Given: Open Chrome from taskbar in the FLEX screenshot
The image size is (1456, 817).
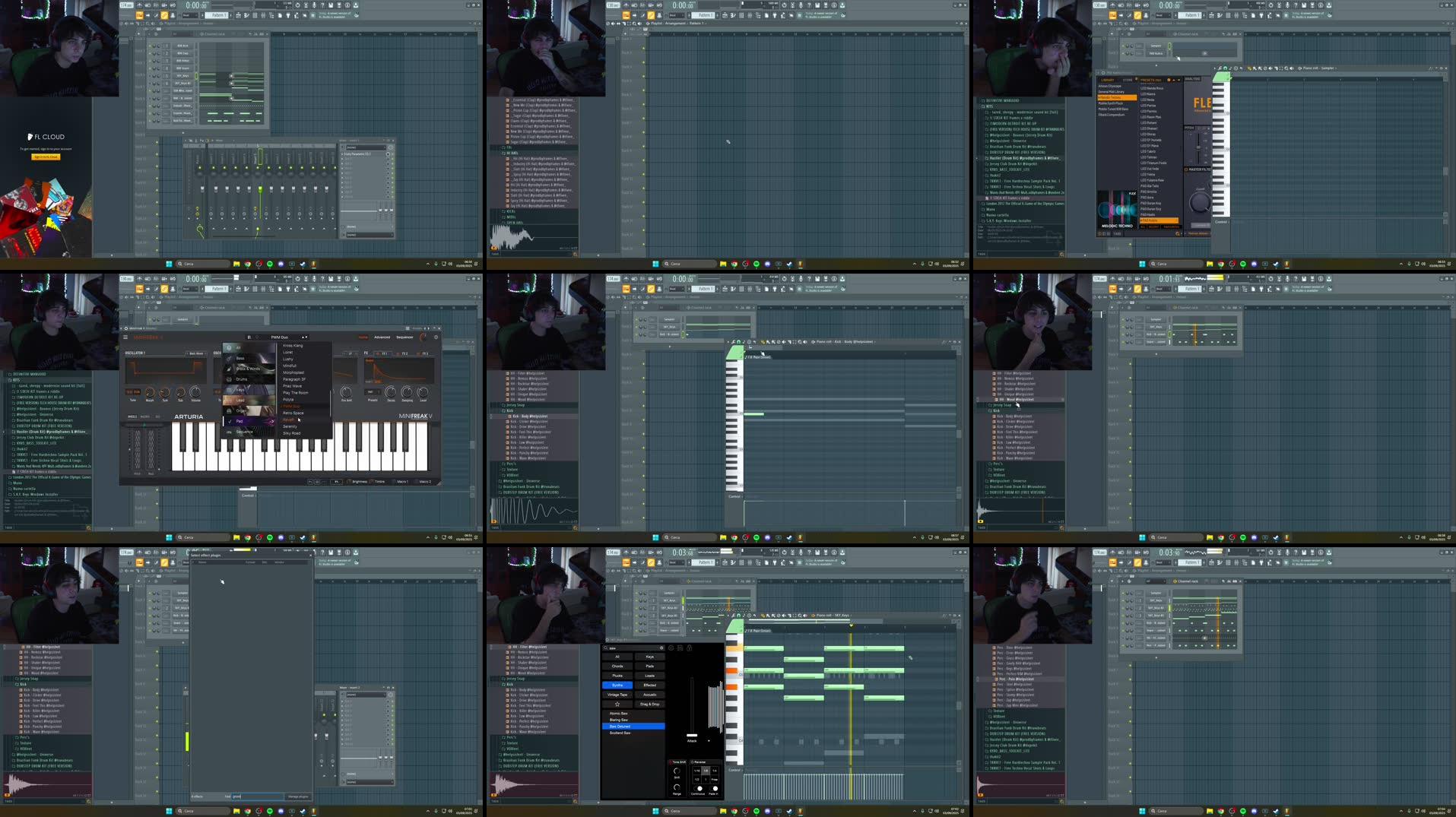Looking at the screenshot, I should [x=1221, y=264].
